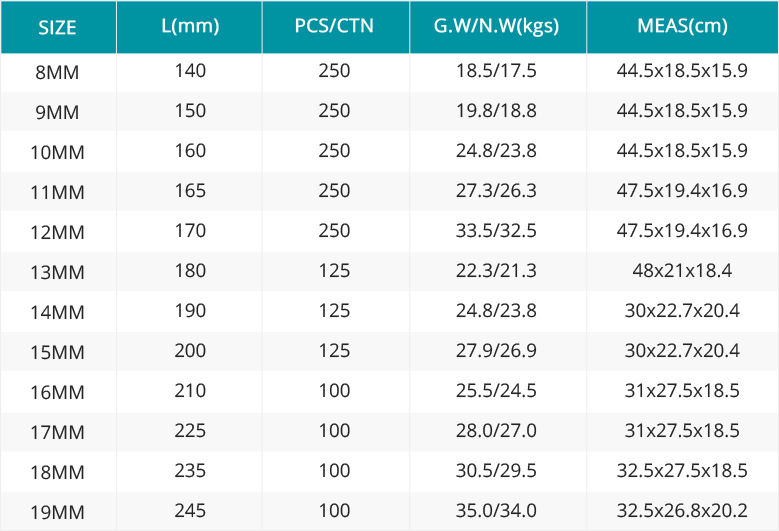Select the 17MM row label
The image size is (779, 531).
click(57, 432)
